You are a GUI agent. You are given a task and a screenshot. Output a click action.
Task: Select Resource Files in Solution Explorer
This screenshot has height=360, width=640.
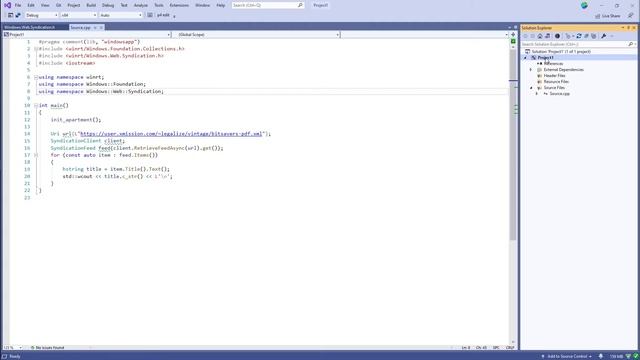pos(556,82)
